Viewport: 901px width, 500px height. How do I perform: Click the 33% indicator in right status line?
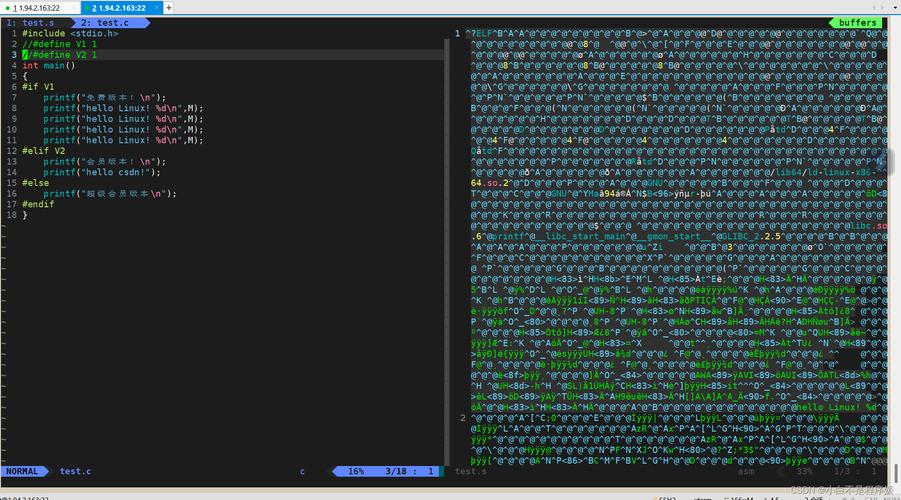pyautogui.click(x=804, y=471)
